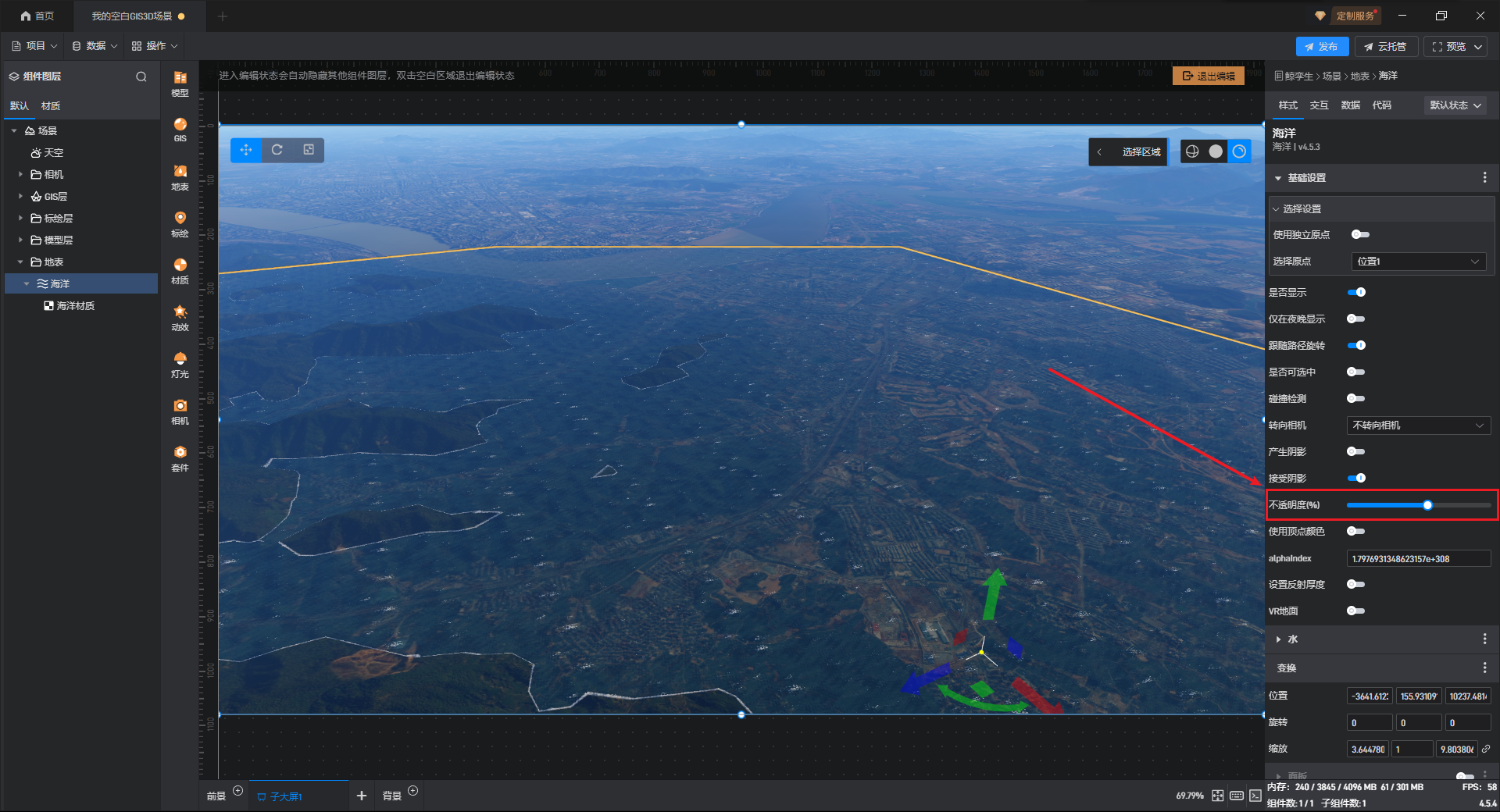Toggle 仅在夜晚显示 switch

click(x=1356, y=319)
